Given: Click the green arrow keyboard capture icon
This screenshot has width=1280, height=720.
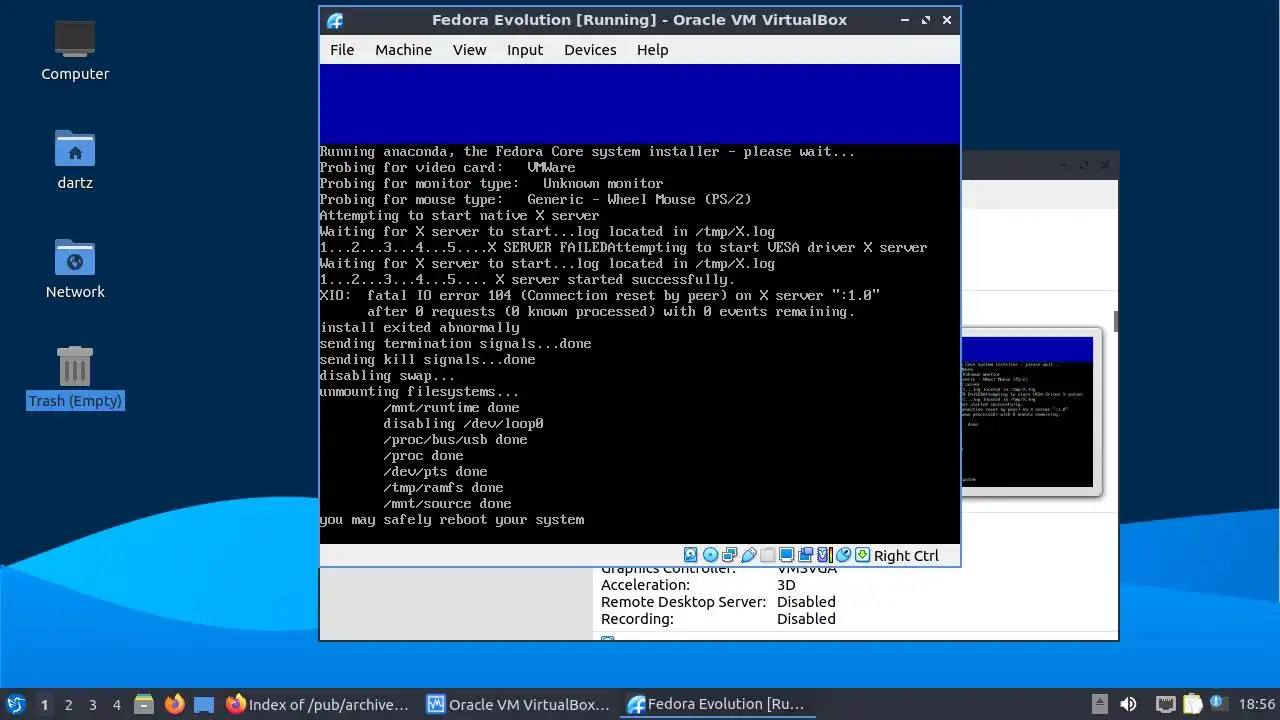Looking at the screenshot, I should (x=862, y=555).
